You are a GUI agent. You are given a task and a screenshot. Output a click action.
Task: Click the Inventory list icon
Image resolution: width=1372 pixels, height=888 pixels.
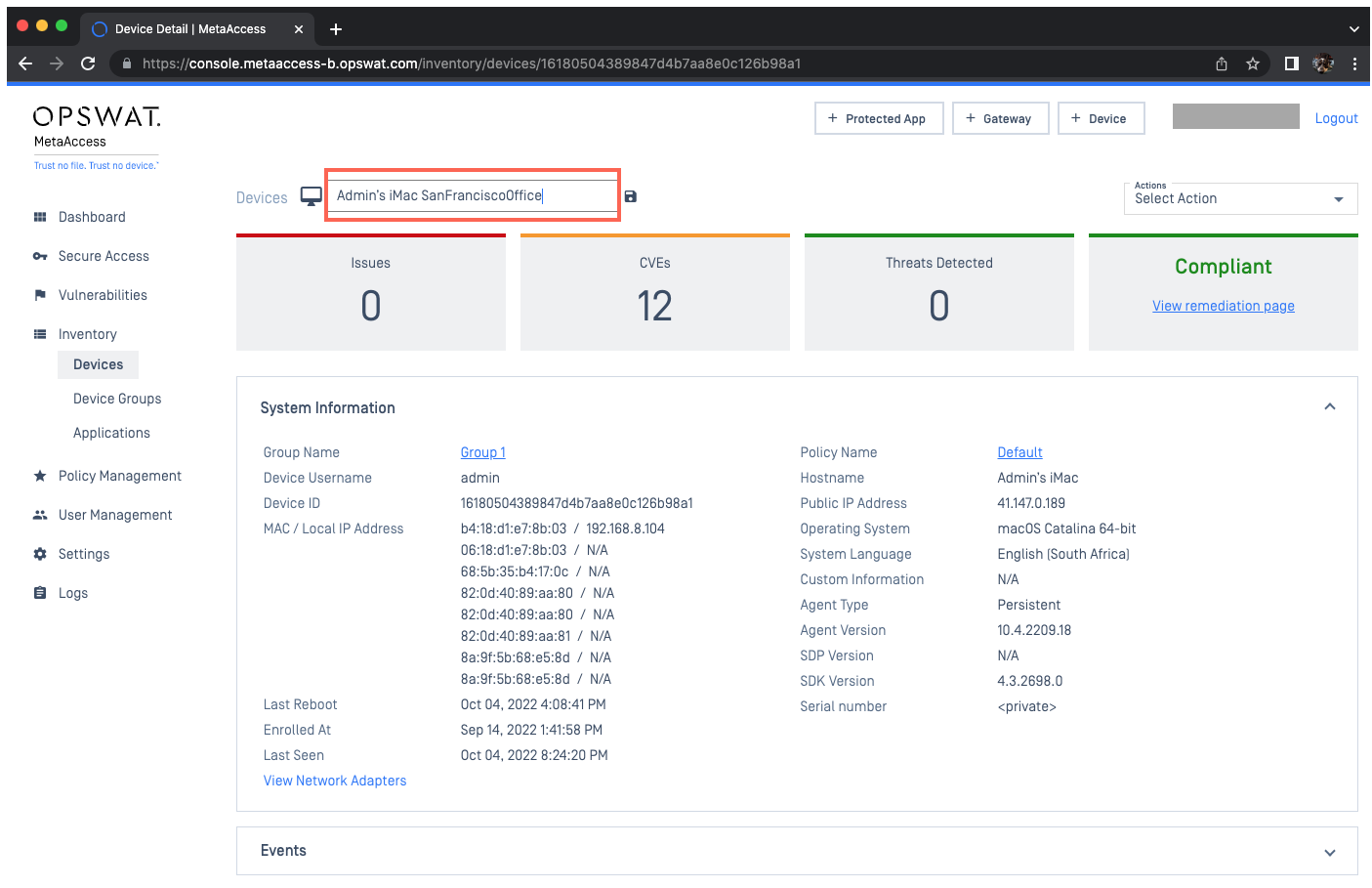pos(40,334)
